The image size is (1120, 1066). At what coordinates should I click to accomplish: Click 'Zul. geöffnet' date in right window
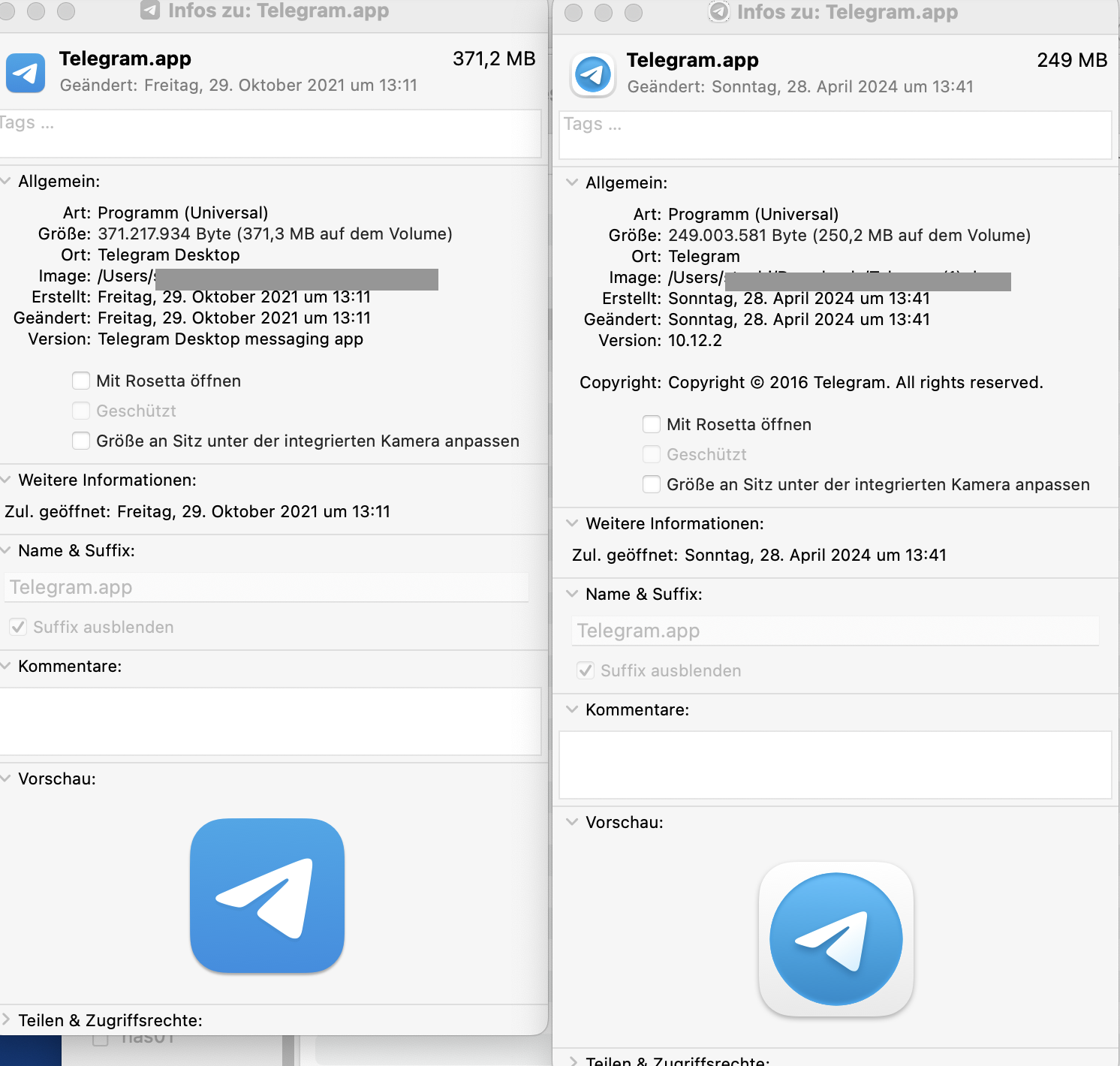815,556
